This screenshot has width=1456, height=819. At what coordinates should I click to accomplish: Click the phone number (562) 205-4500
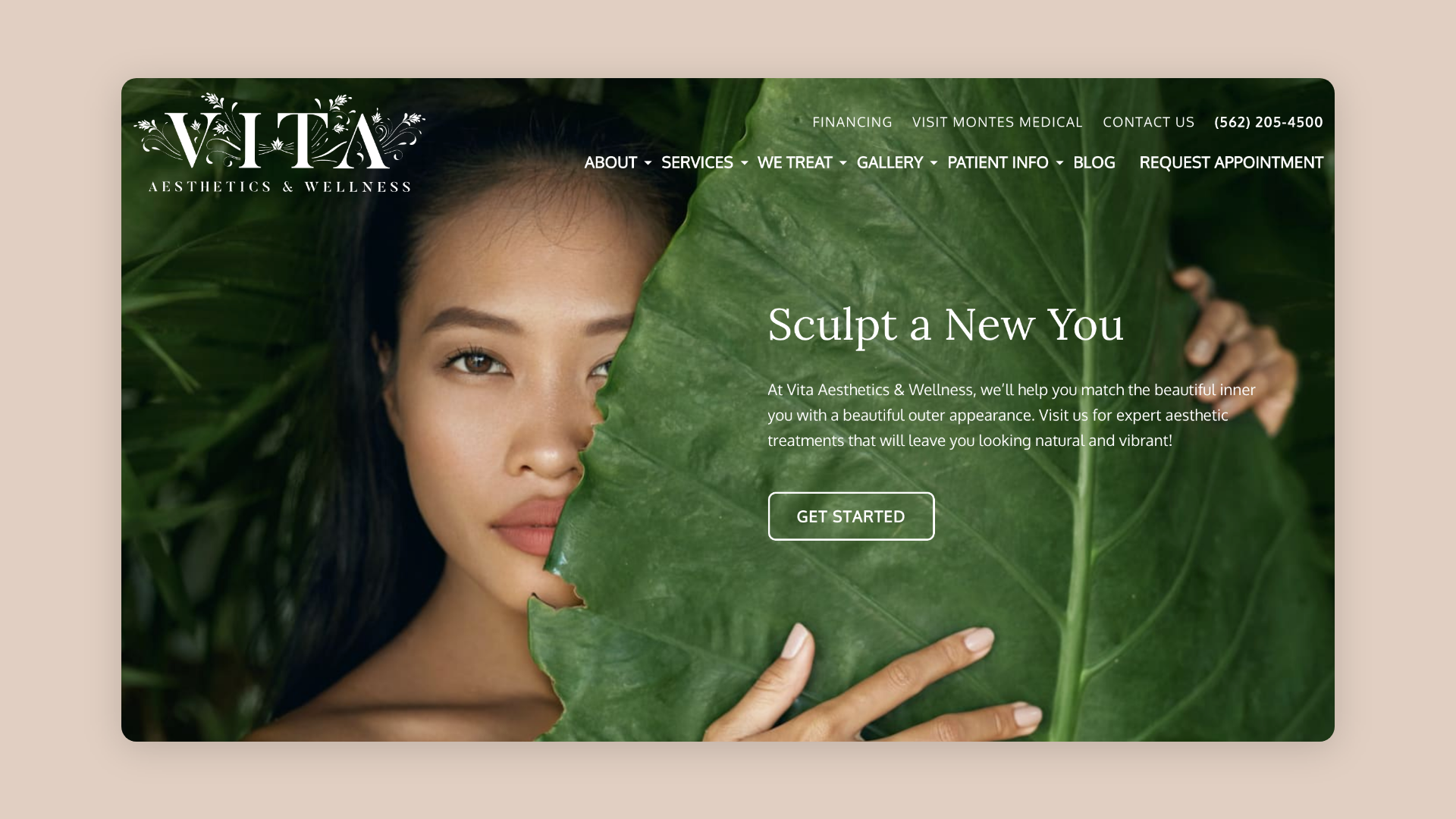click(1269, 122)
